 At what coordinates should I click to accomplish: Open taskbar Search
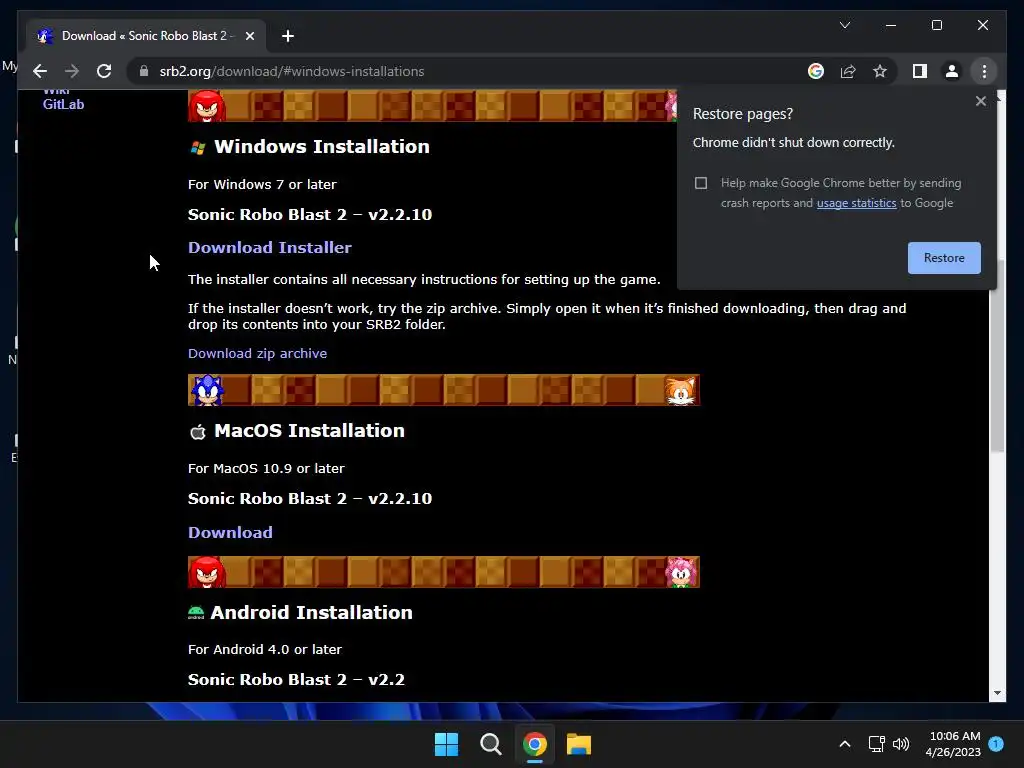click(490, 744)
